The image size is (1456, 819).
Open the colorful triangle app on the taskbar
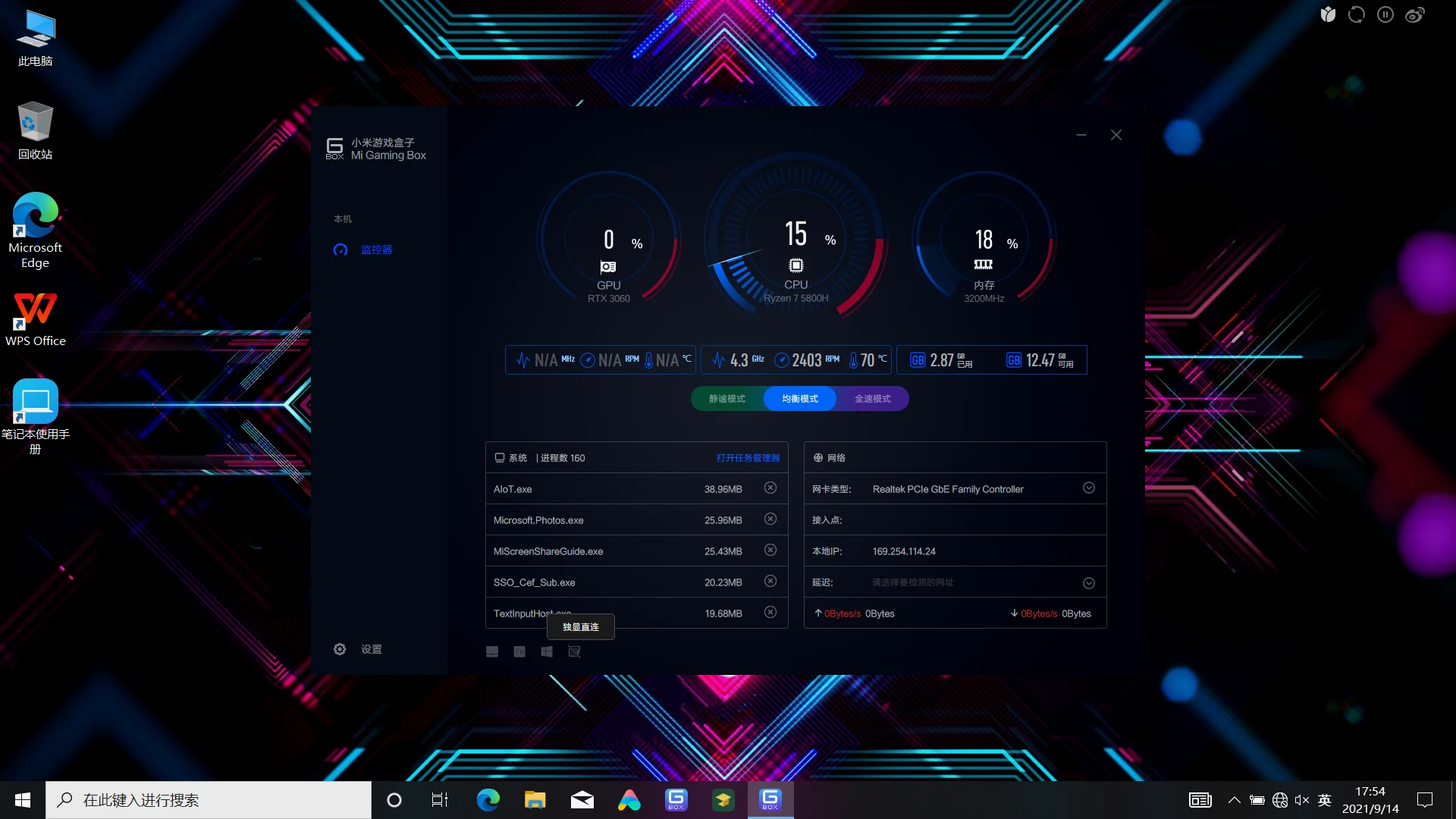629,800
